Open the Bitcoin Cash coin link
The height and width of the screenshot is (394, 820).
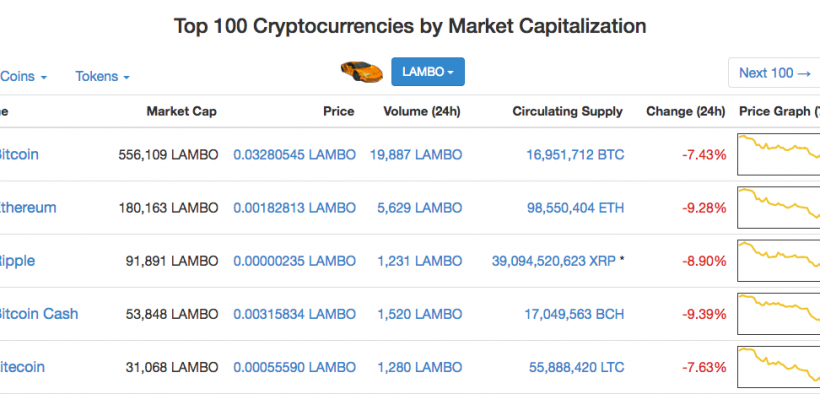point(39,314)
